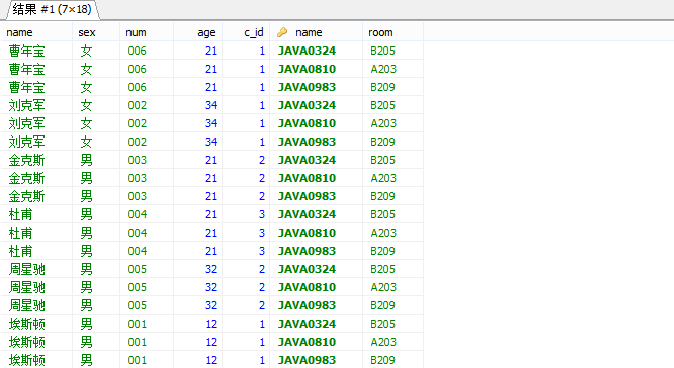Select 埃斯顿 in the JAVA0810 row

[x=27, y=342]
